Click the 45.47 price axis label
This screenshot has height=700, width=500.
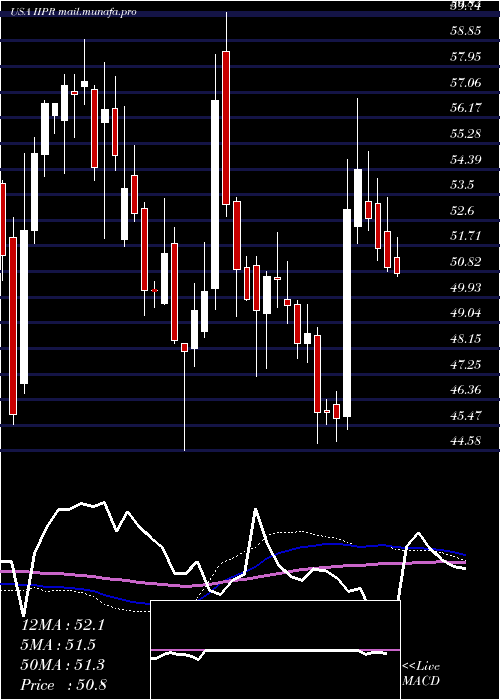click(x=466, y=416)
